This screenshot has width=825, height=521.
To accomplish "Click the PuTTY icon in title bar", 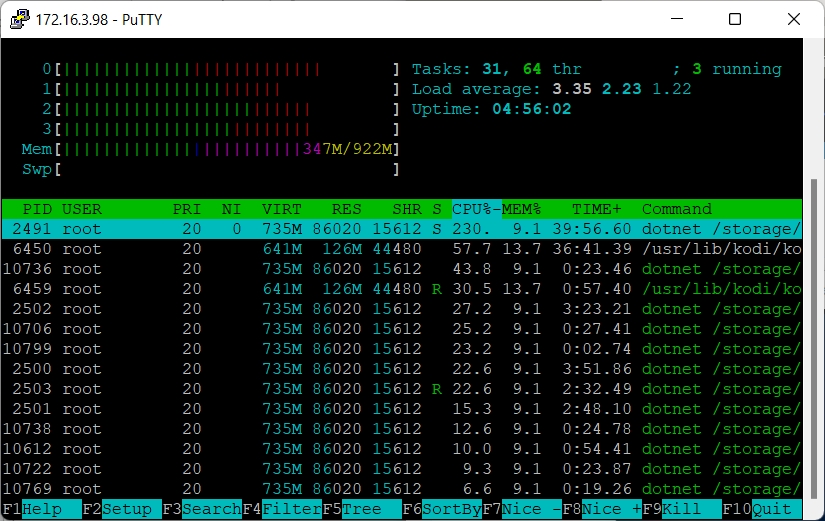I will [18, 19].
